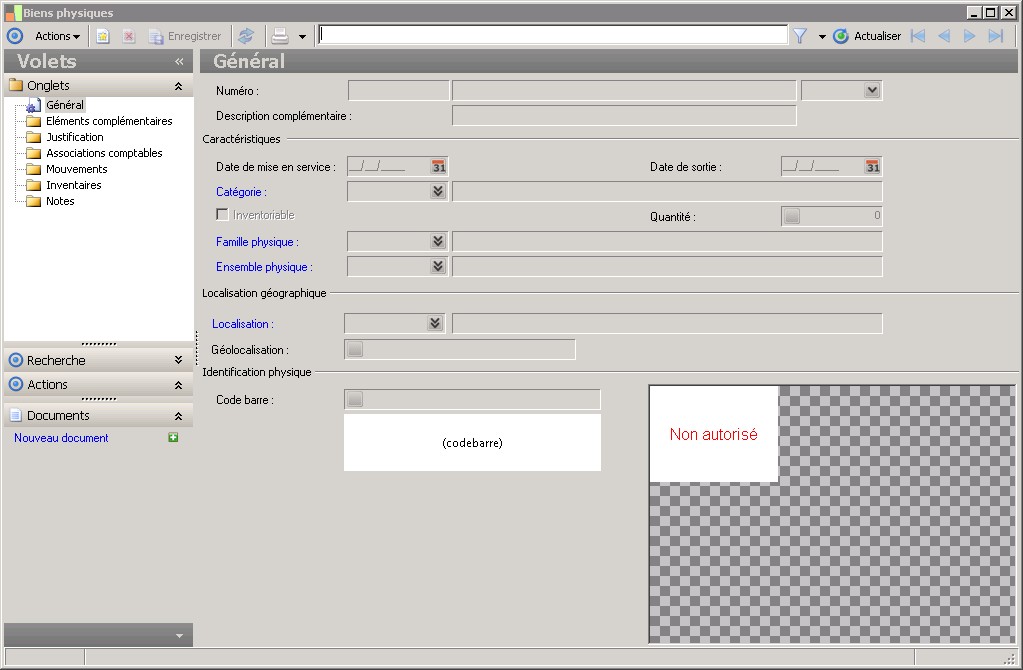Click the printer icon
This screenshot has height=670, width=1023.
[280, 37]
